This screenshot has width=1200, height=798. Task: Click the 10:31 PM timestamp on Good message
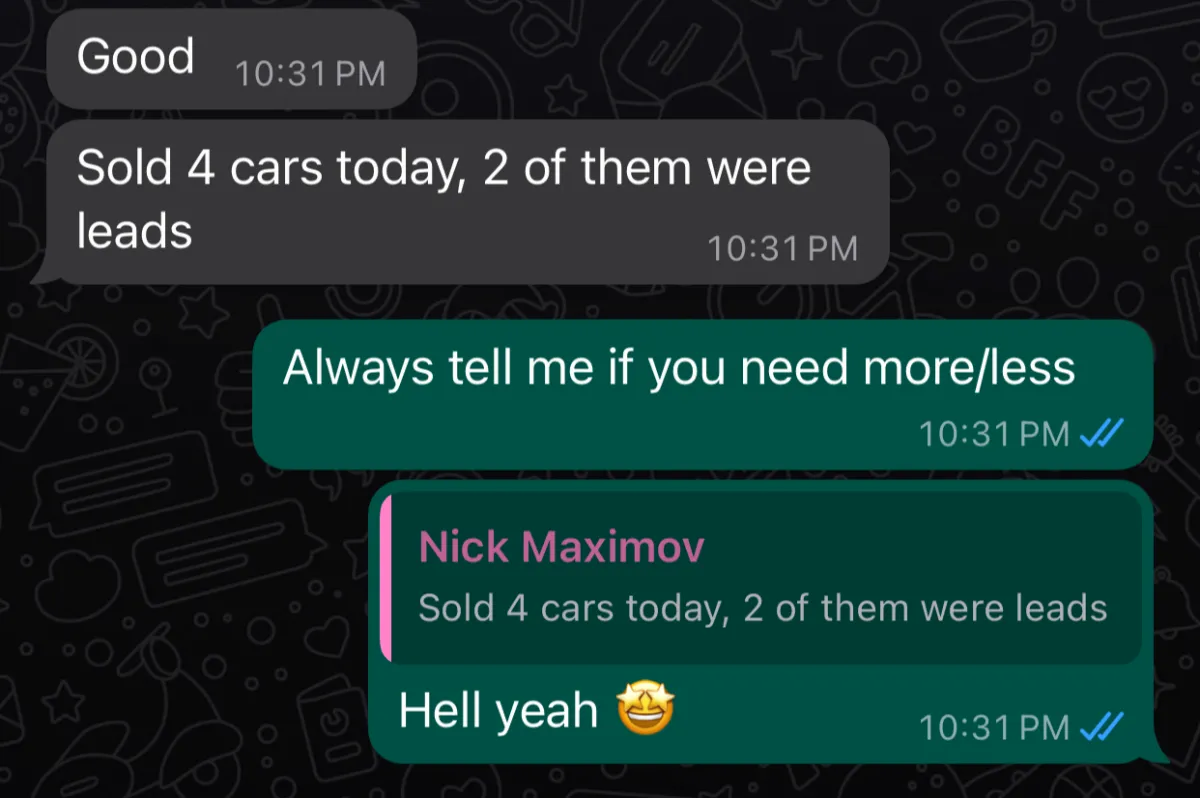310,75
